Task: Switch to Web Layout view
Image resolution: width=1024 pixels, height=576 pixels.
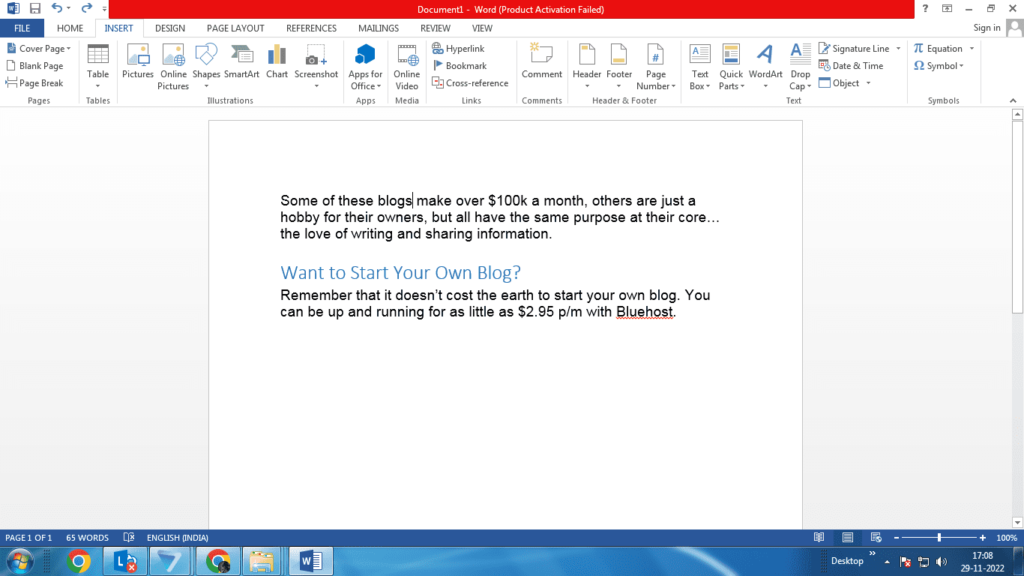Action: (x=876, y=537)
